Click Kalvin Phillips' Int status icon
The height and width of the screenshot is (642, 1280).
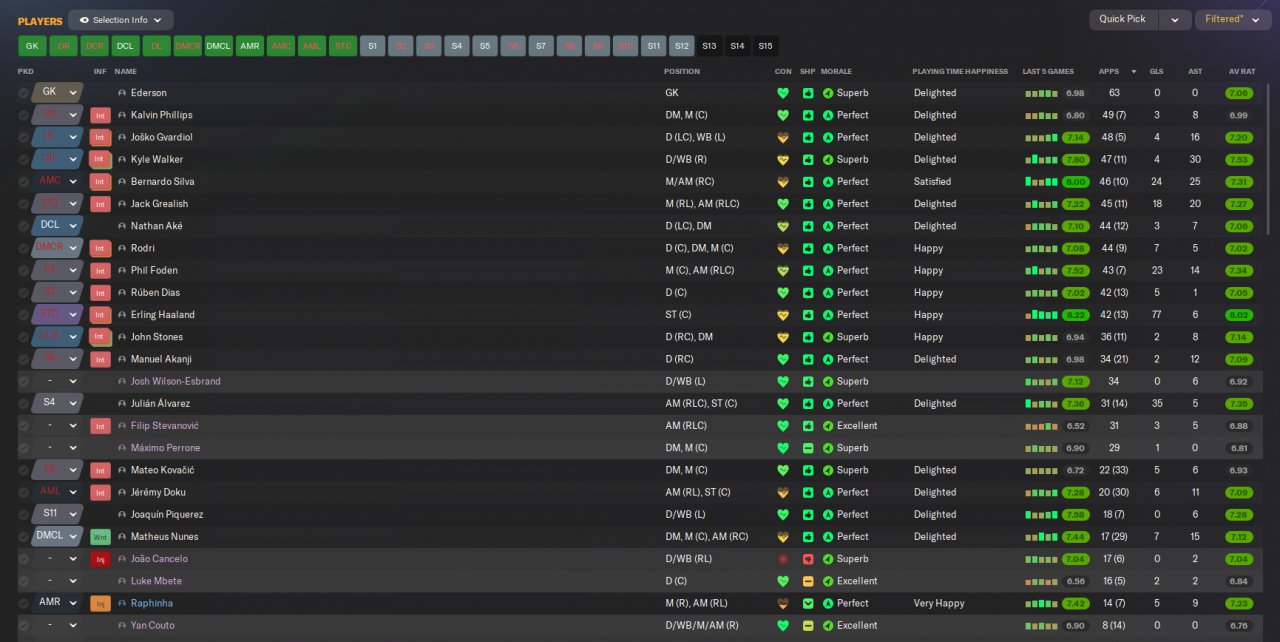pyautogui.click(x=100, y=115)
